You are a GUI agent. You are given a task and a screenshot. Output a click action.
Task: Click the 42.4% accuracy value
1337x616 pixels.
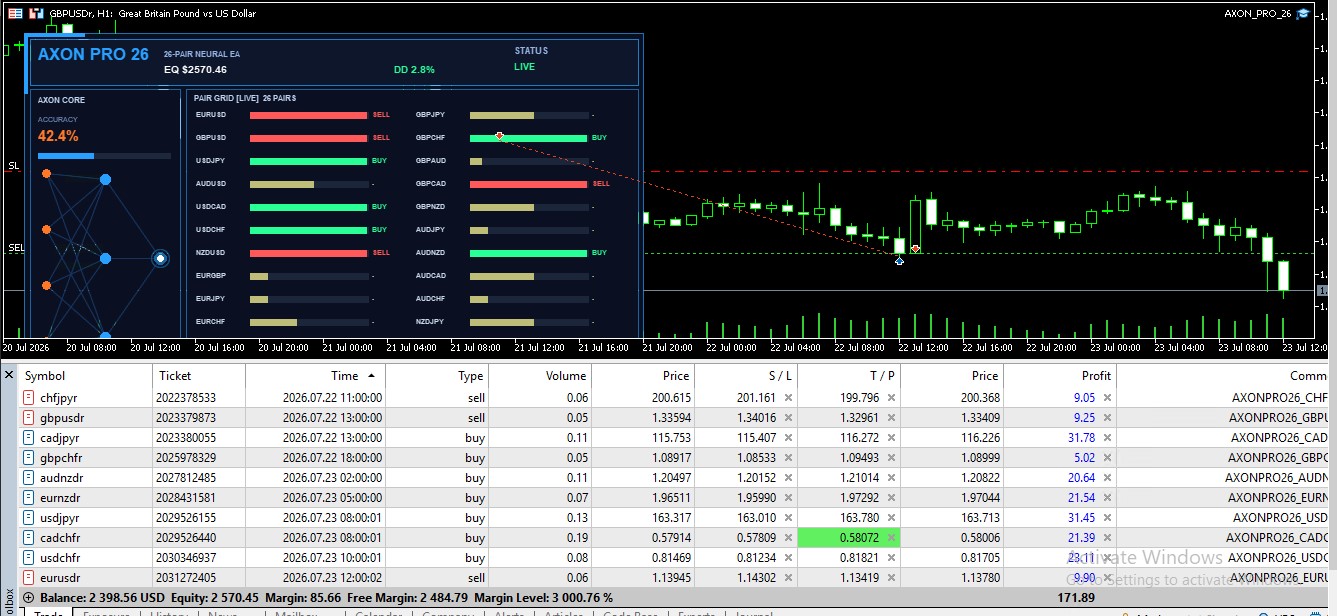point(58,136)
